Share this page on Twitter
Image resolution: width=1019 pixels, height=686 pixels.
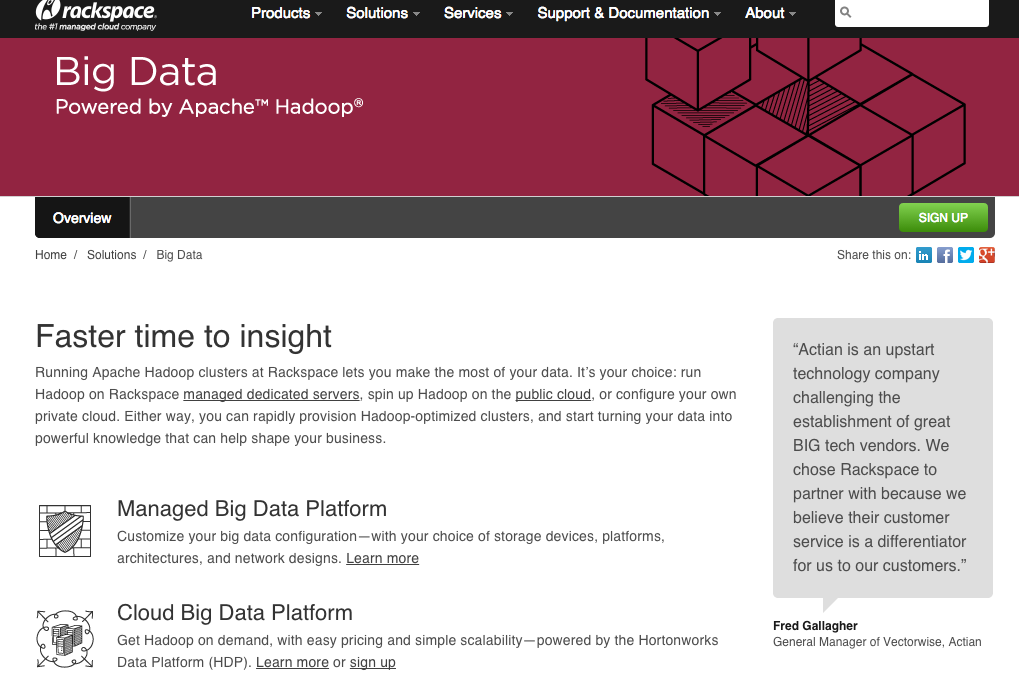pyautogui.click(x=966, y=255)
